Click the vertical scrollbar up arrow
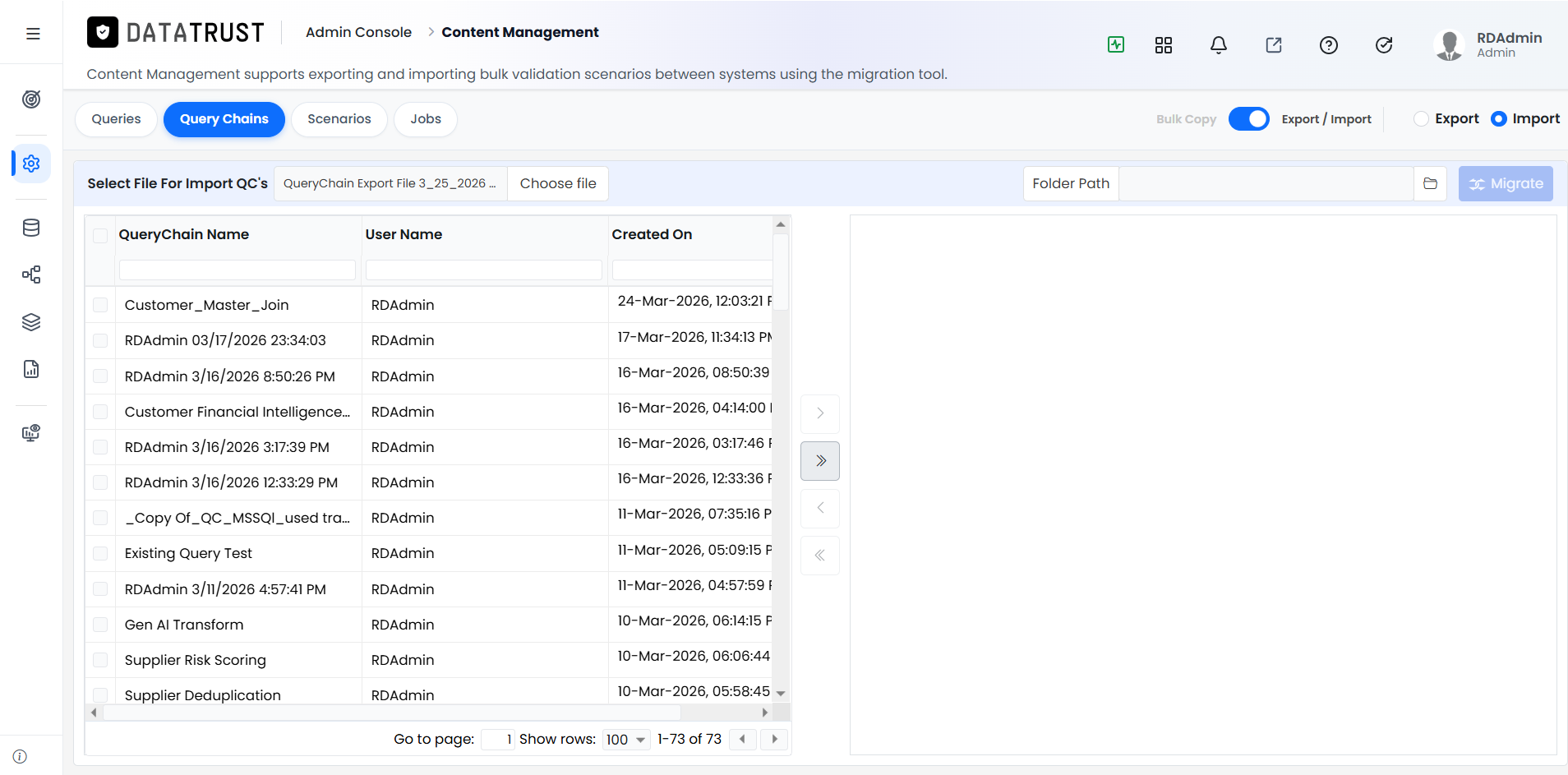This screenshot has width=1568, height=775. tap(781, 224)
